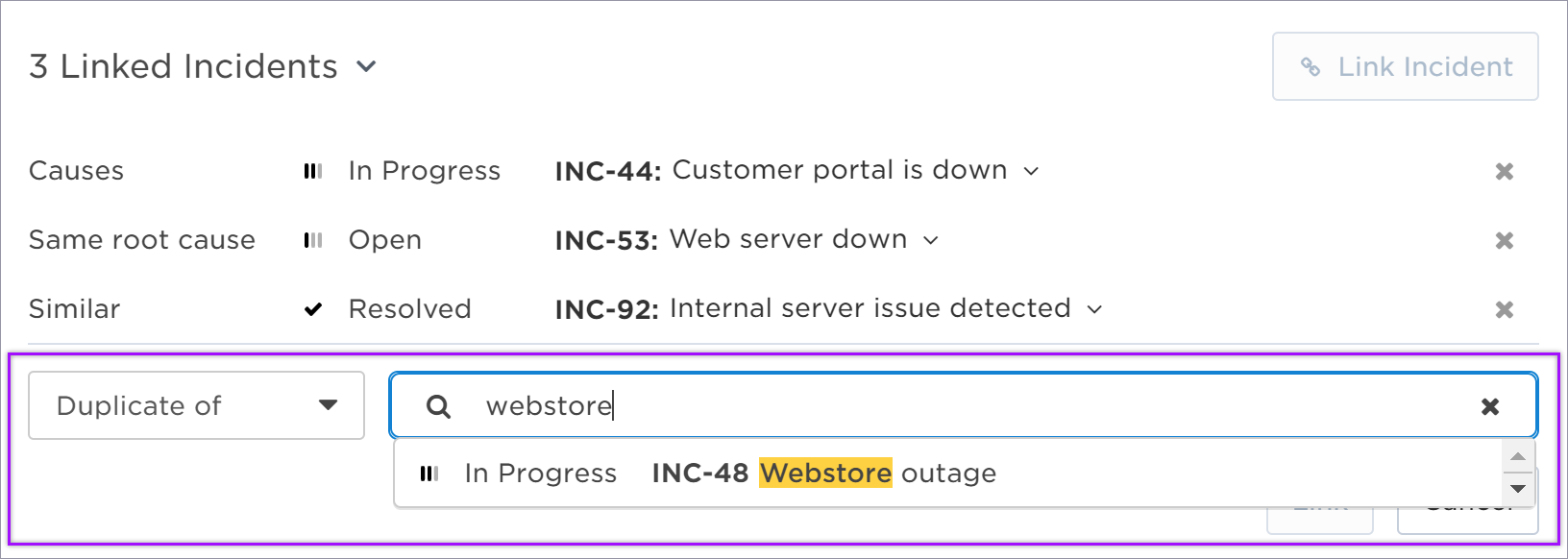
Task: Expand INC-92 Internal server issue details
Action: pos(1094,309)
